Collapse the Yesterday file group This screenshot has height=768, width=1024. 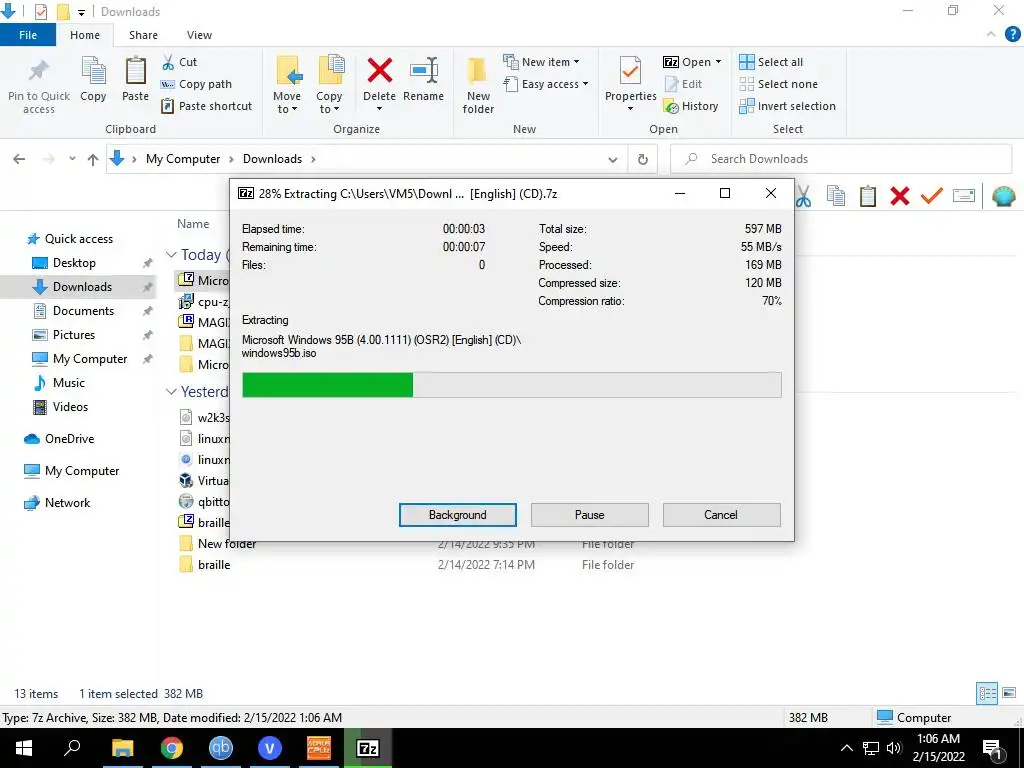(171, 392)
